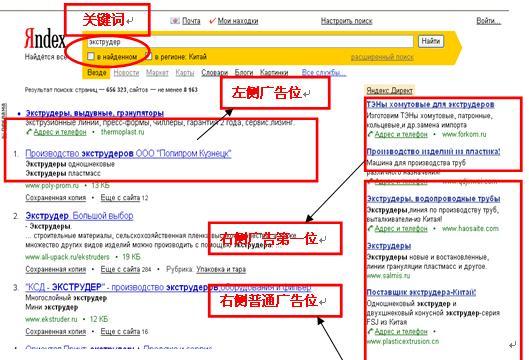Click the www.haosaite.com address

point(470,228)
